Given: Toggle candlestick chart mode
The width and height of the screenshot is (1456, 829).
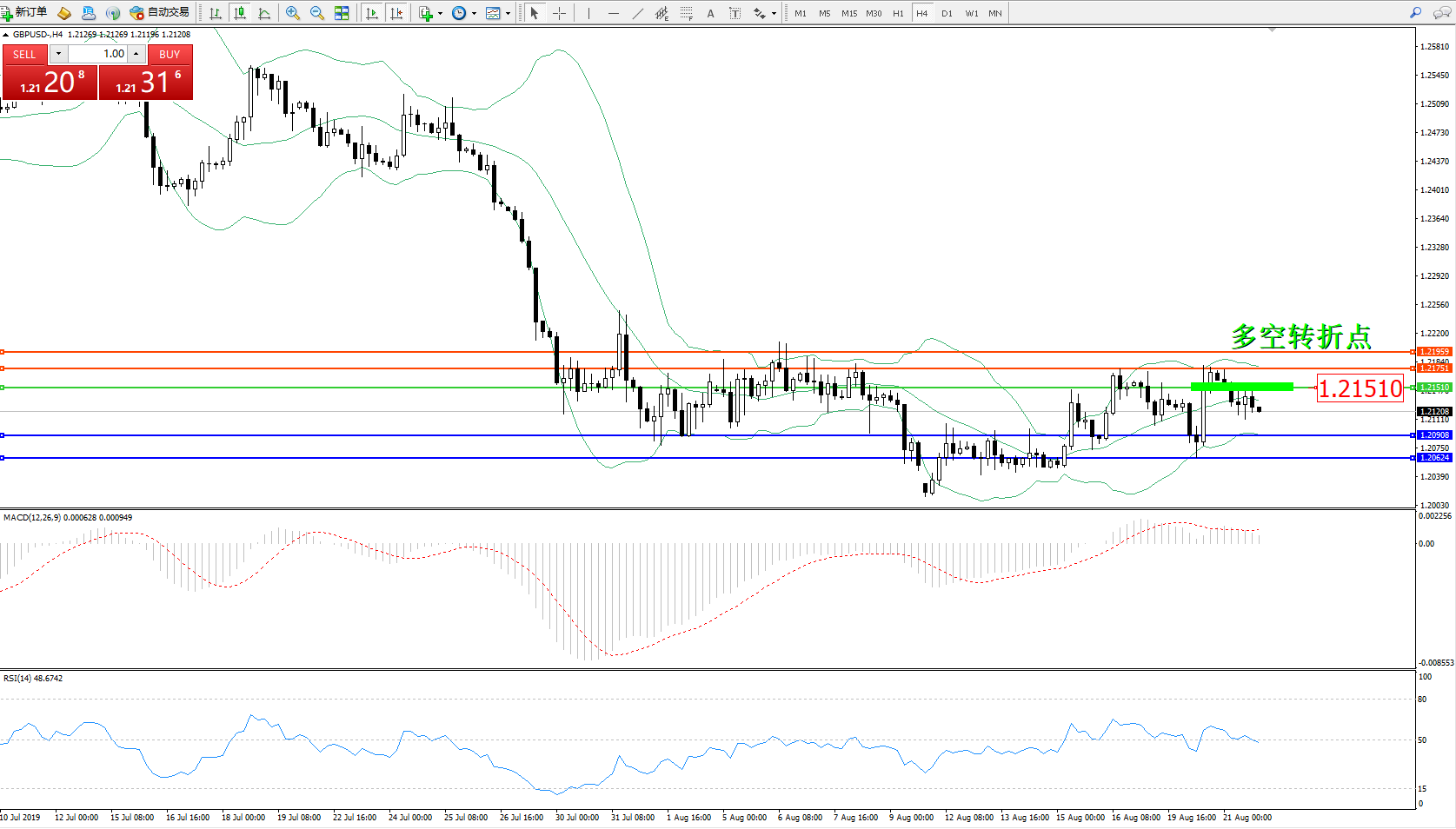Looking at the screenshot, I should pyautogui.click(x=240, y=13).
